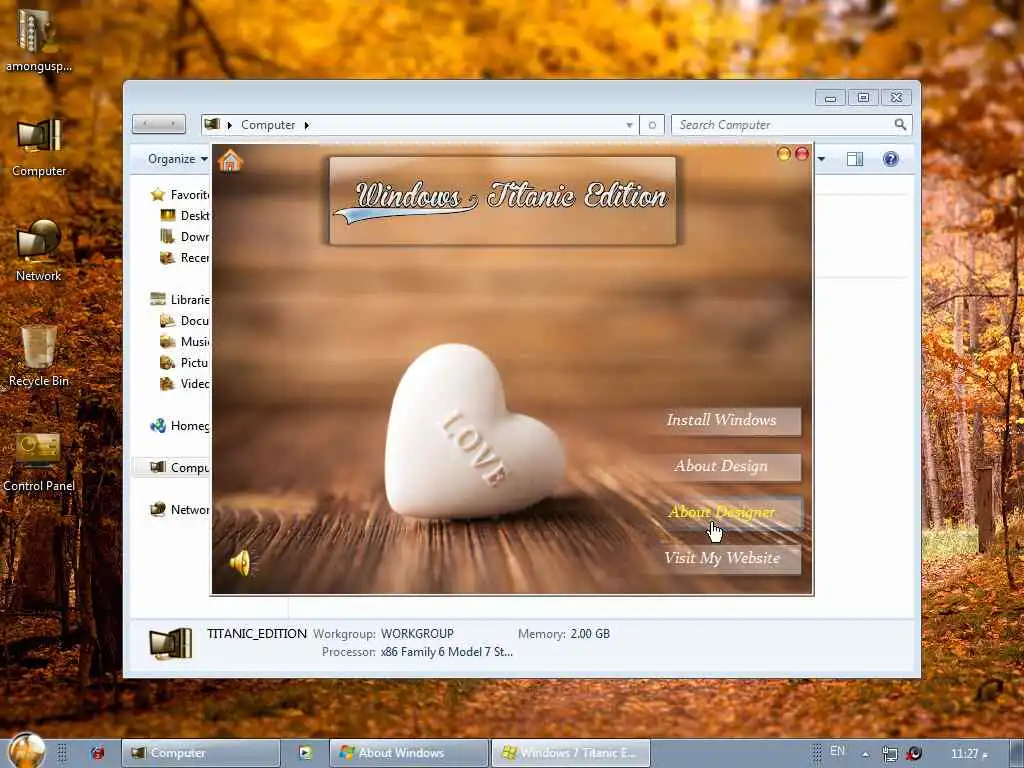
Task: Click the small media taskbar button
Action: pos(305,753)
